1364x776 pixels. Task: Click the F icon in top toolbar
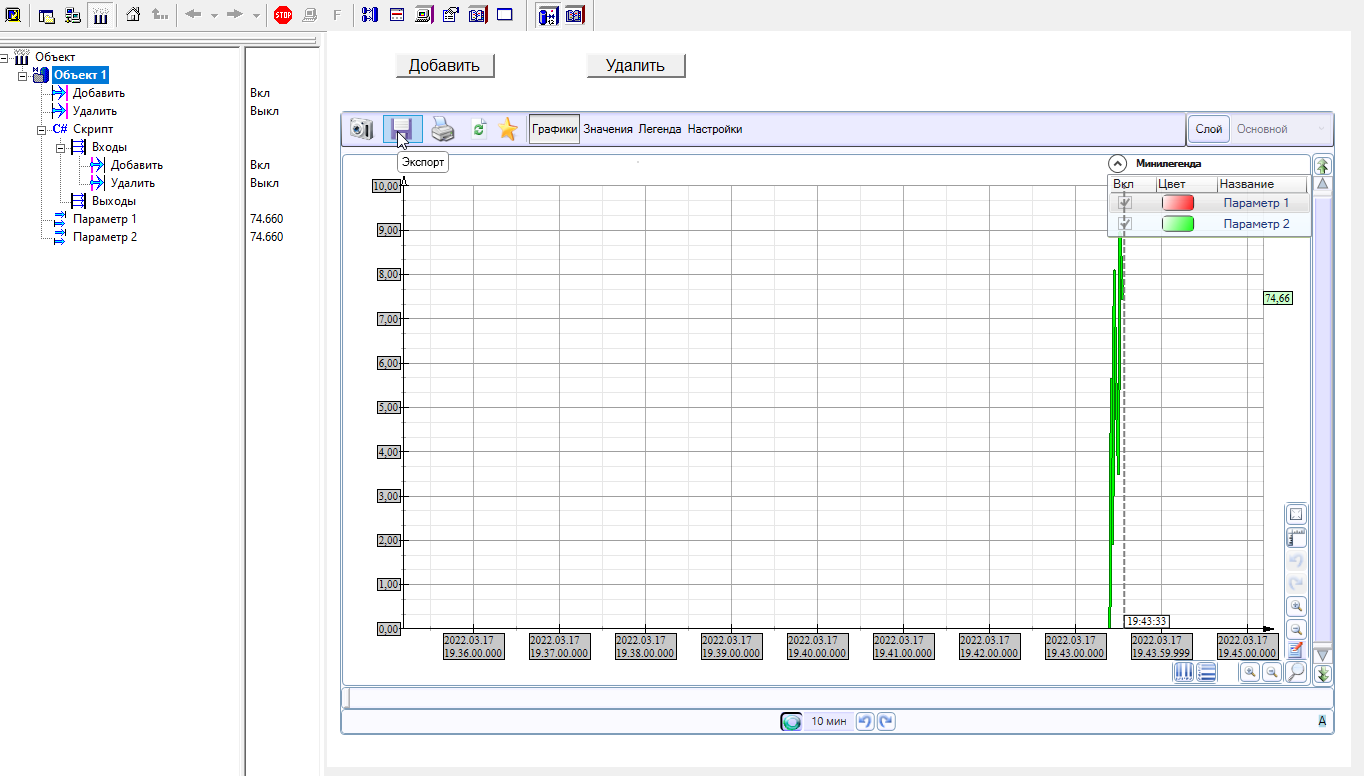tap(336, 15)
